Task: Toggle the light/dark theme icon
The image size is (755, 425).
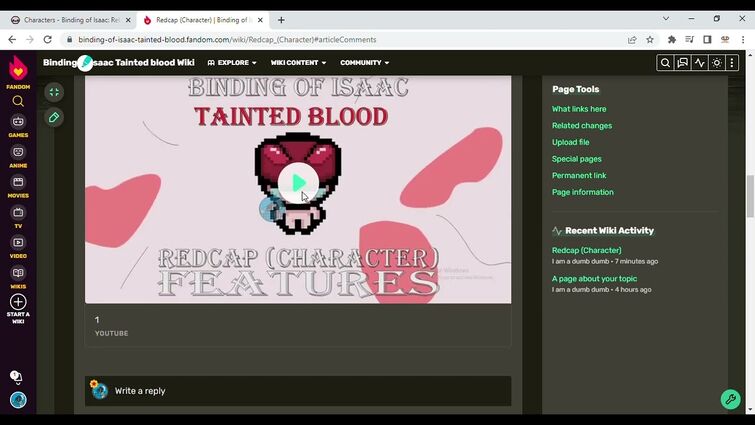Action: pyautogui.click(x=716, y=63)
